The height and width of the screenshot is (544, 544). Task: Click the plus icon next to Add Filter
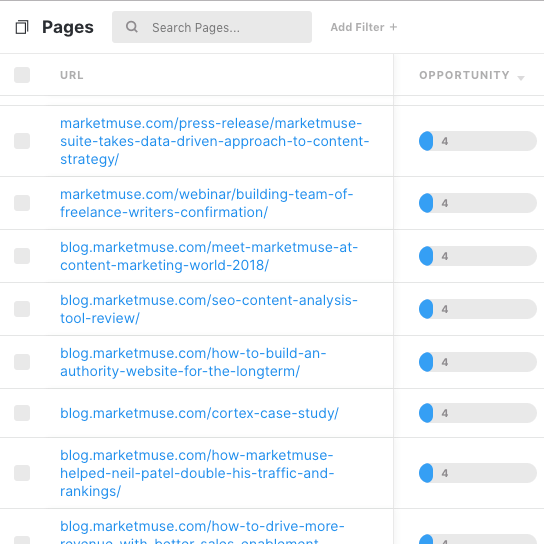click(393, 27)
